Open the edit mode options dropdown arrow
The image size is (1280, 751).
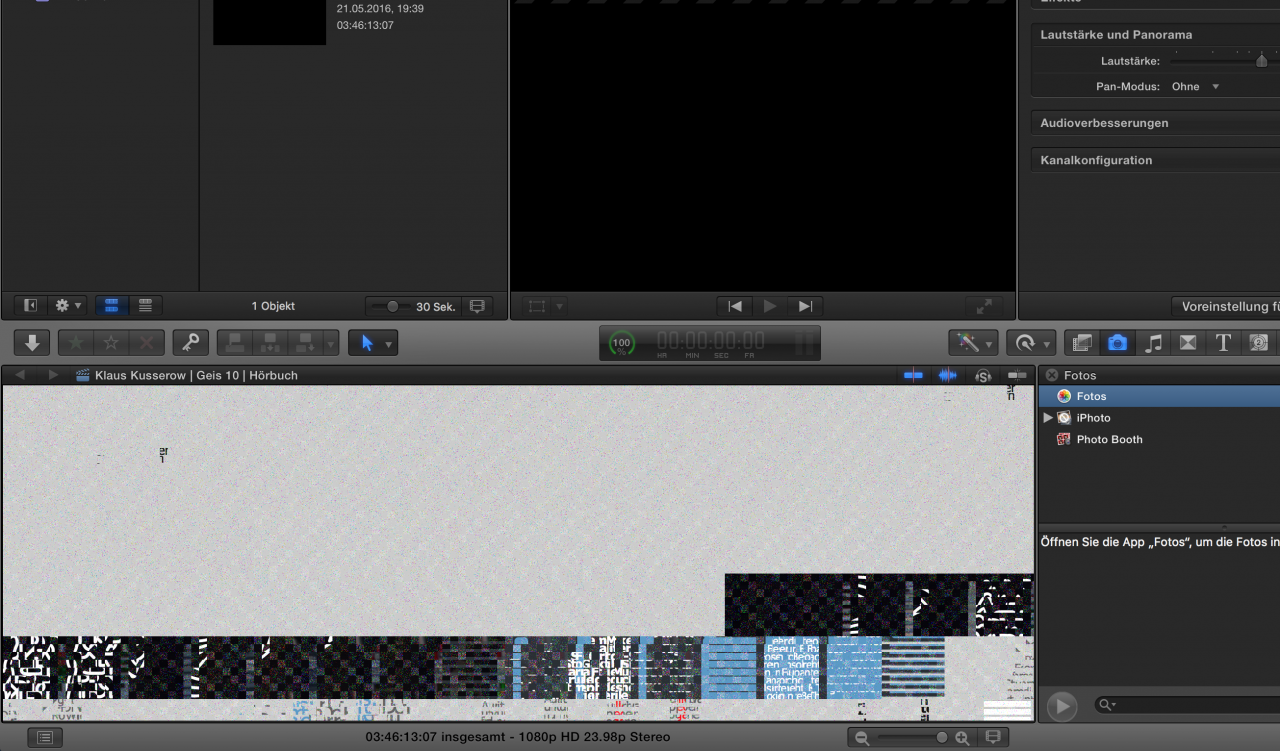coord(331,343)
